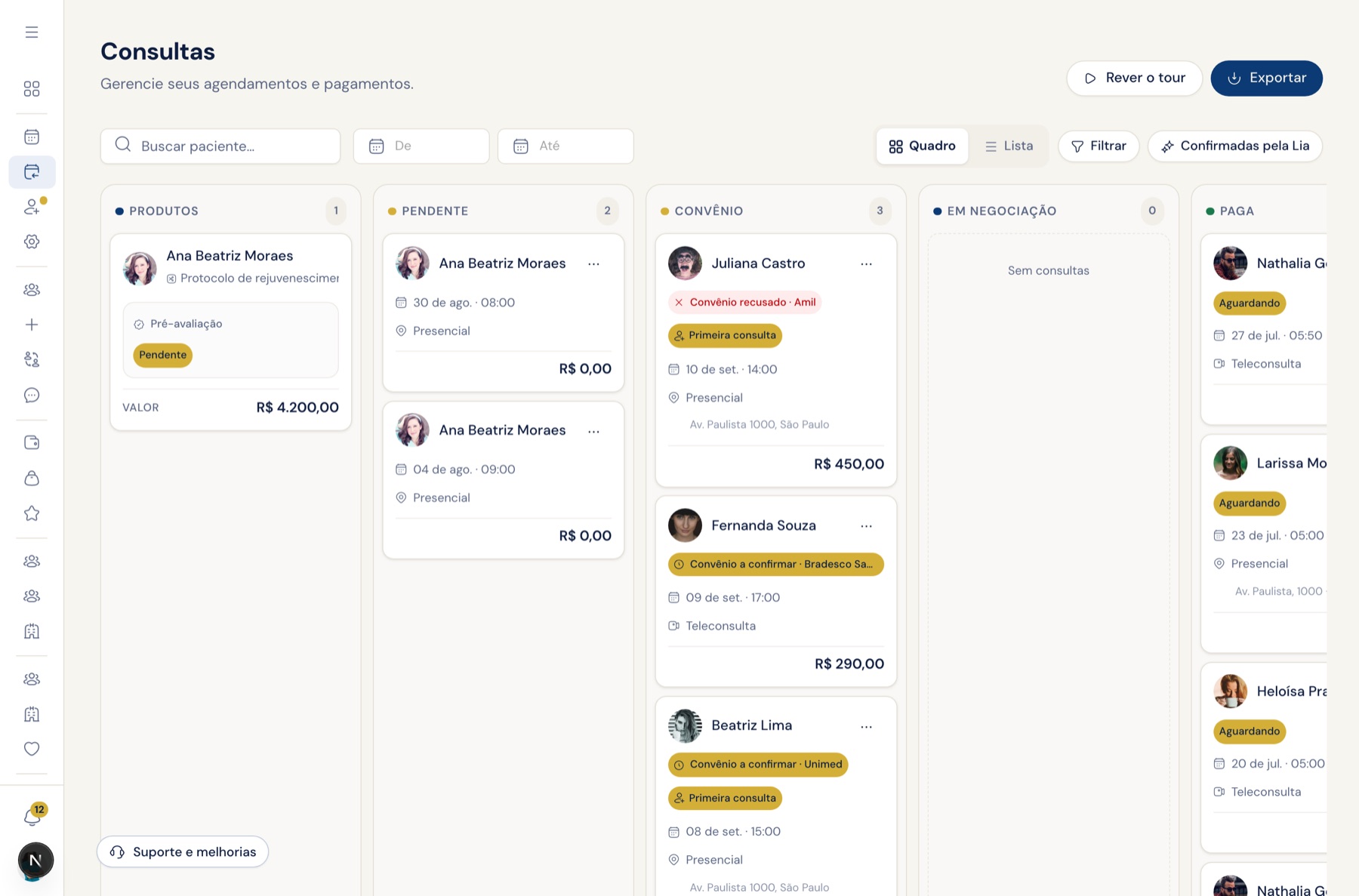Click Primeira consulta badge on Juliana Castro's card

(725, 336)
